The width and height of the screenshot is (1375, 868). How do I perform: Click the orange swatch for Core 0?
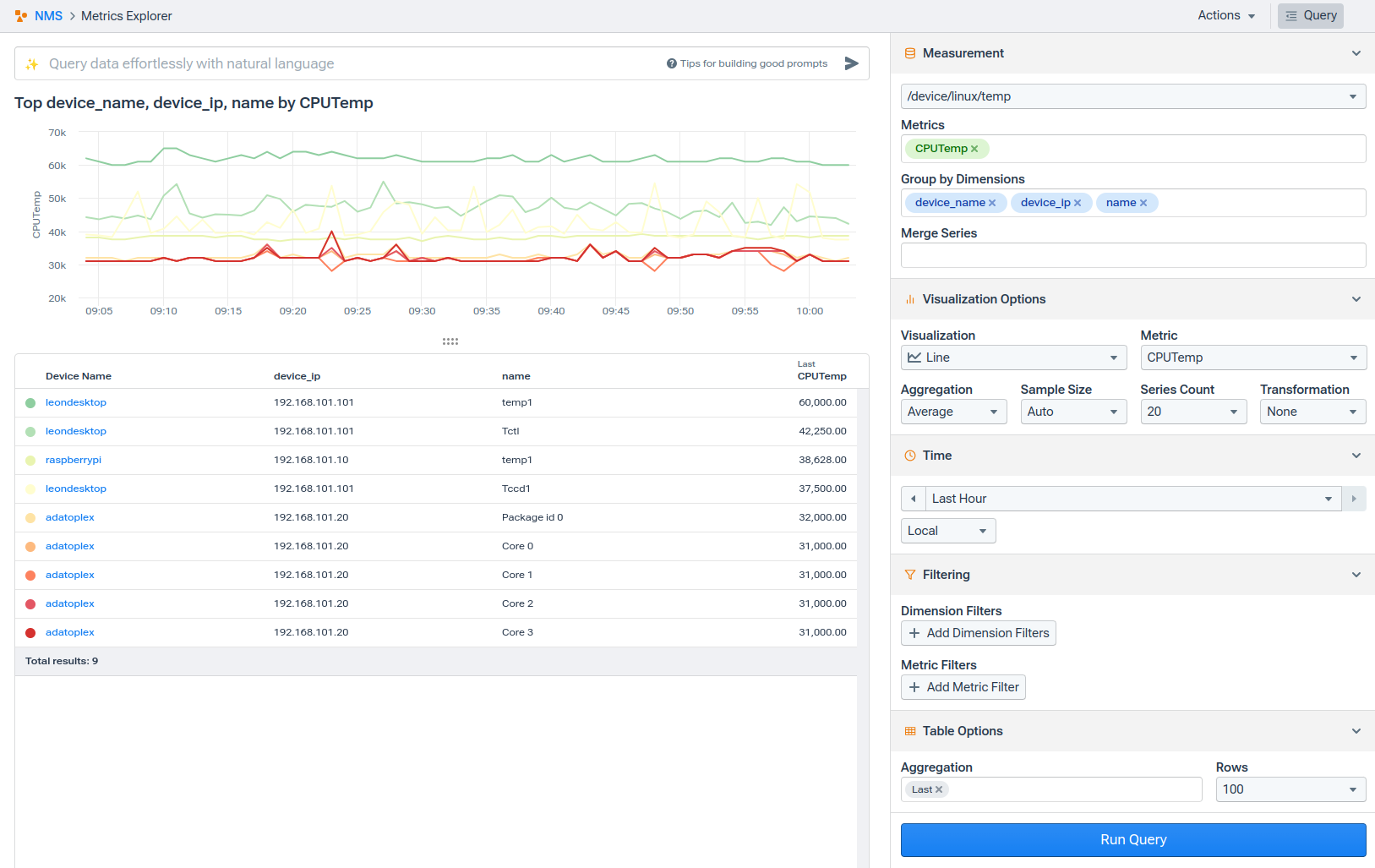30,547
